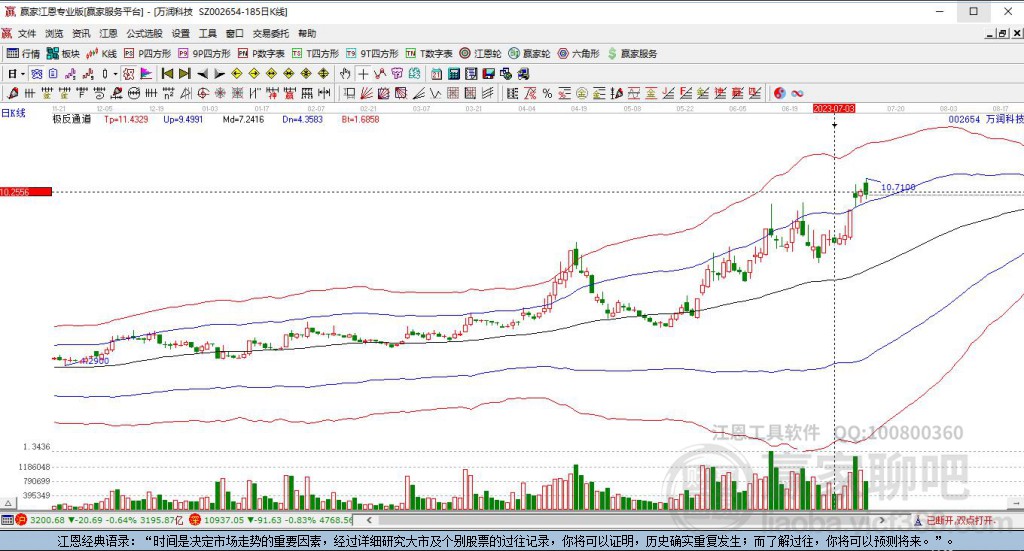Click the 日K线 period label
The height and width of the screenshot is (551, 1024).
tap(13, 113)
